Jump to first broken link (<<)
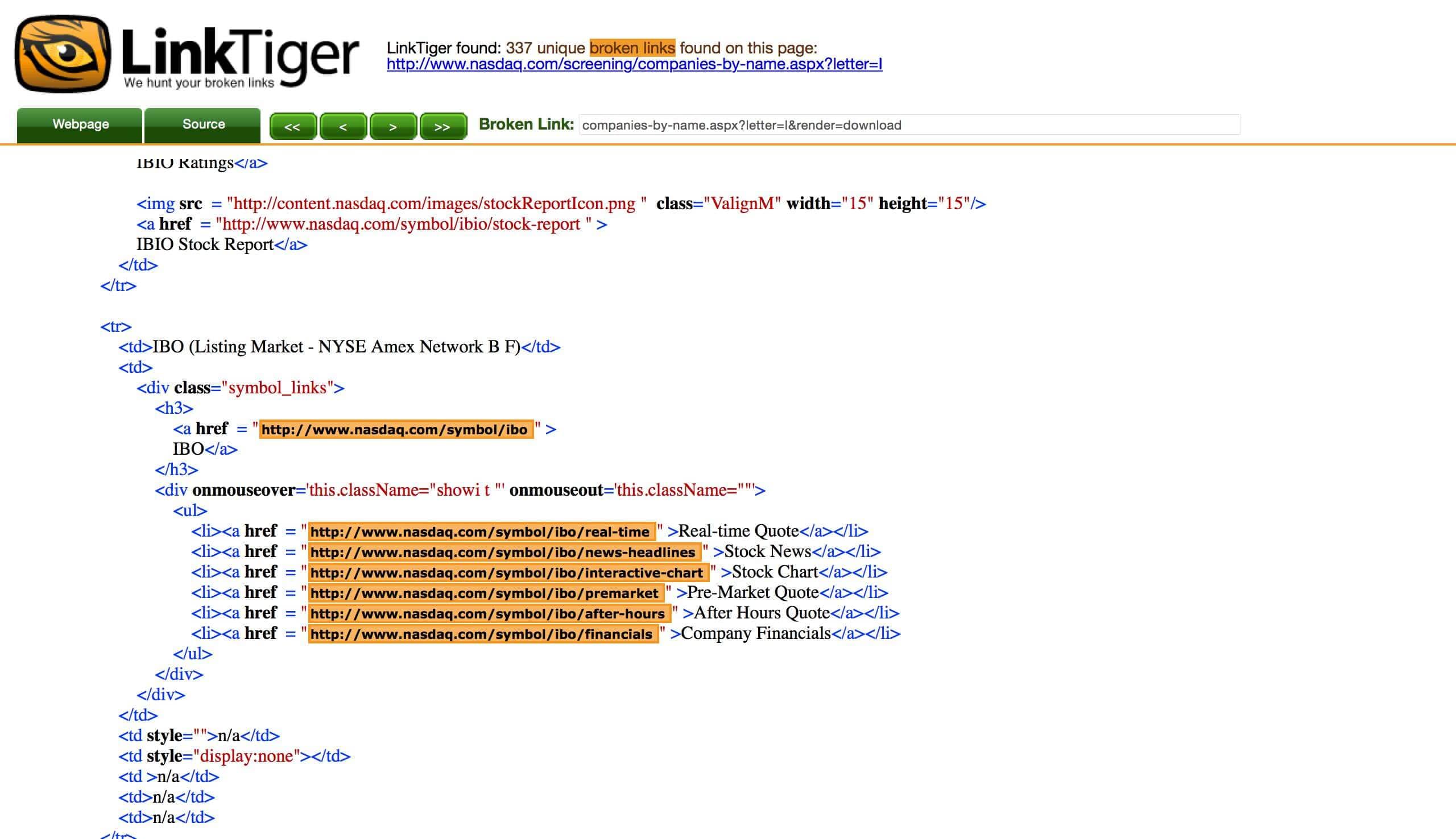The height and width of the screenshot is (839, 1456). 293,126
